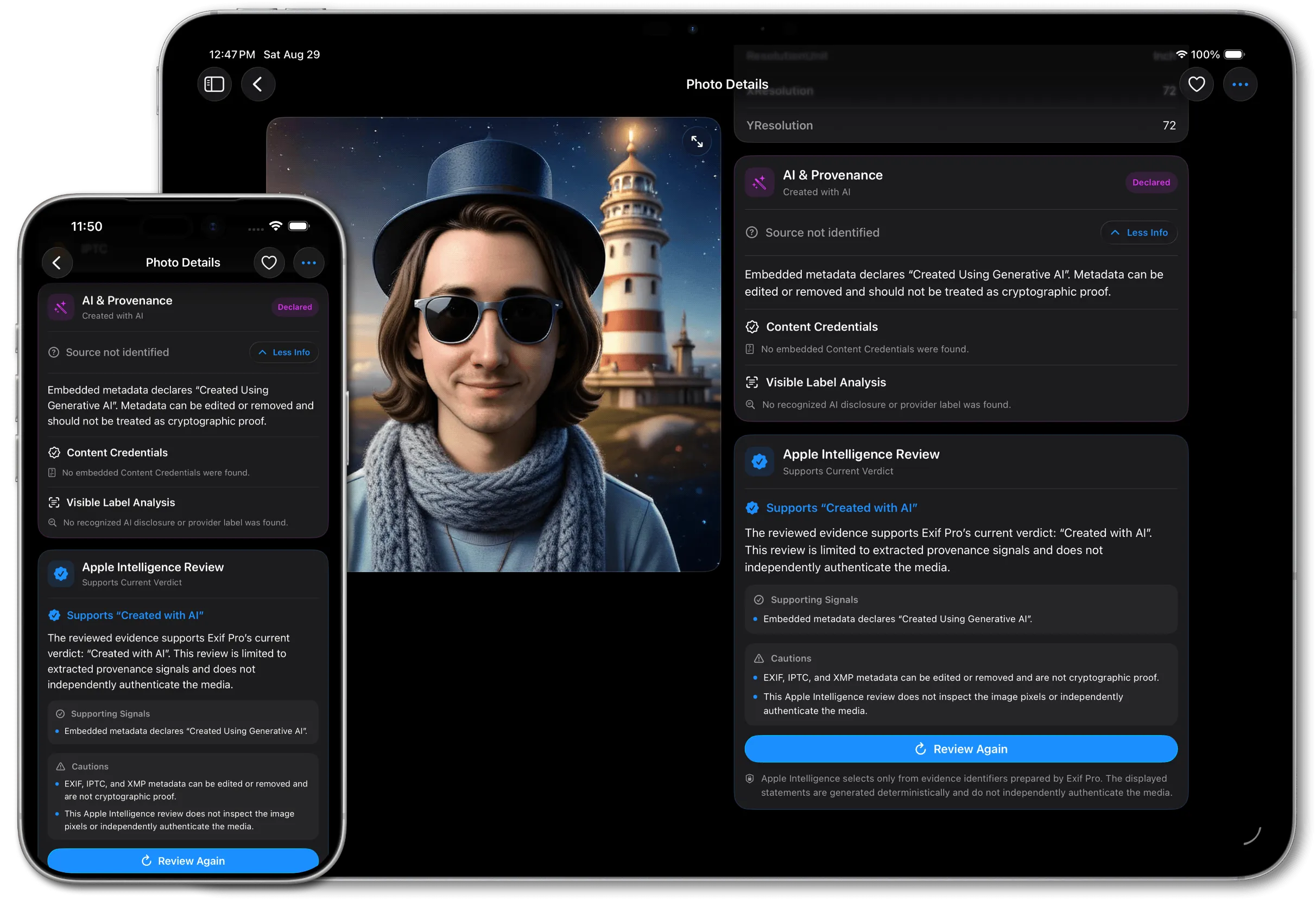Go back using the iPad back chevron
This screenshot has height=900, width=1316.
point(258,84)
